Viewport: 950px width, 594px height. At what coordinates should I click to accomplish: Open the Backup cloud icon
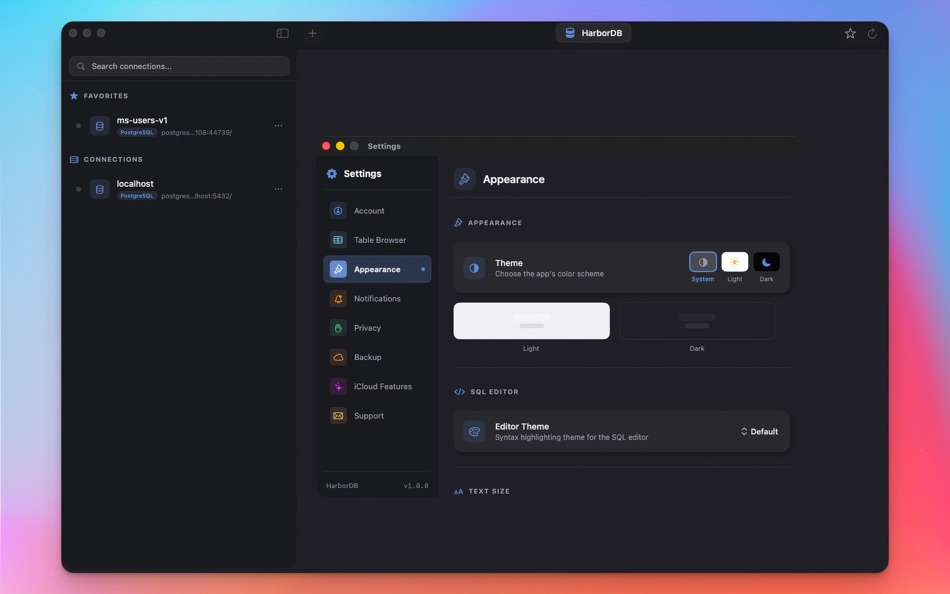339,357
